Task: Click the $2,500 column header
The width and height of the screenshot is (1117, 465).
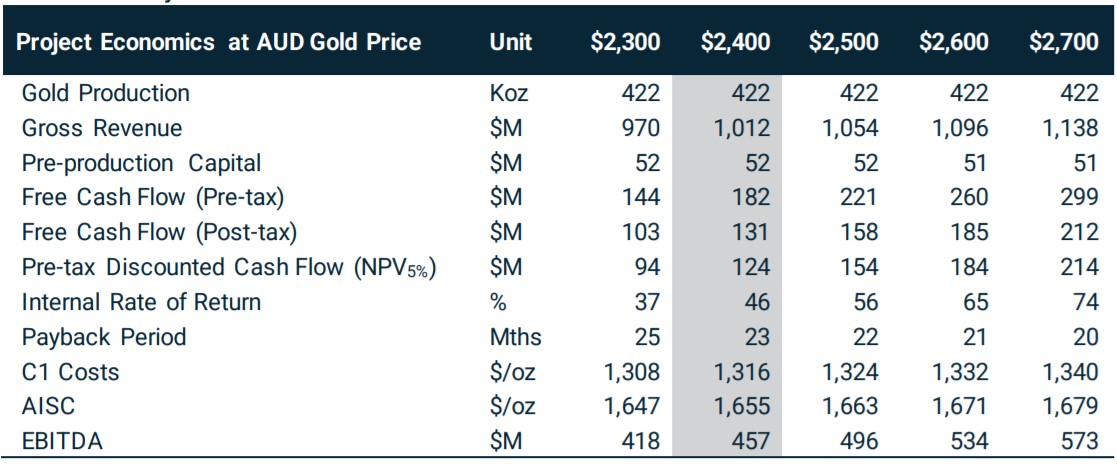Action: point(844,43)
